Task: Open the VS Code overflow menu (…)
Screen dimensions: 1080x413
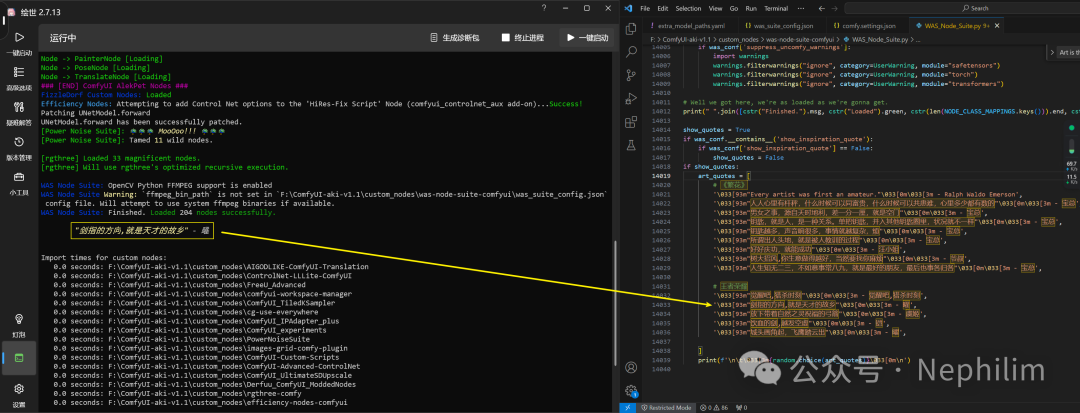Action: tap(802, 8)
